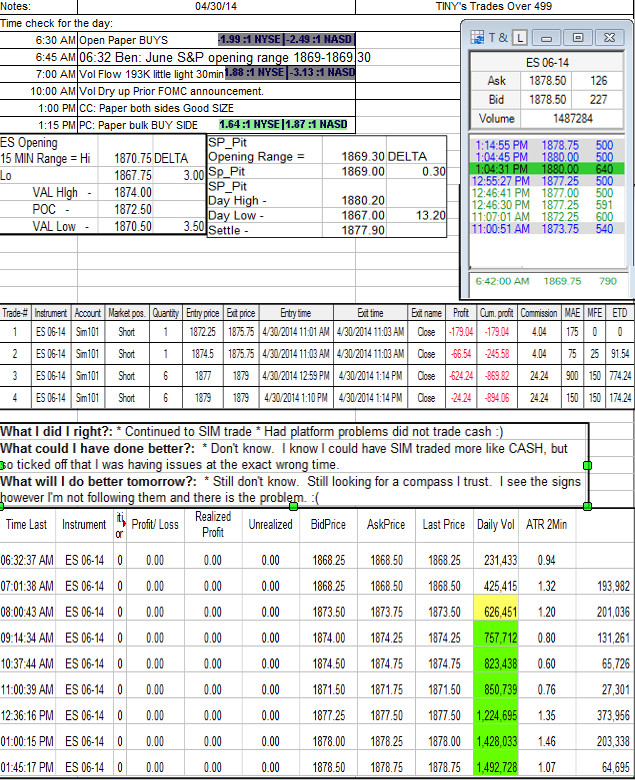Click the Ben June S&P opening range note
This screenshot has height=780, width=635.
point(225,57)
